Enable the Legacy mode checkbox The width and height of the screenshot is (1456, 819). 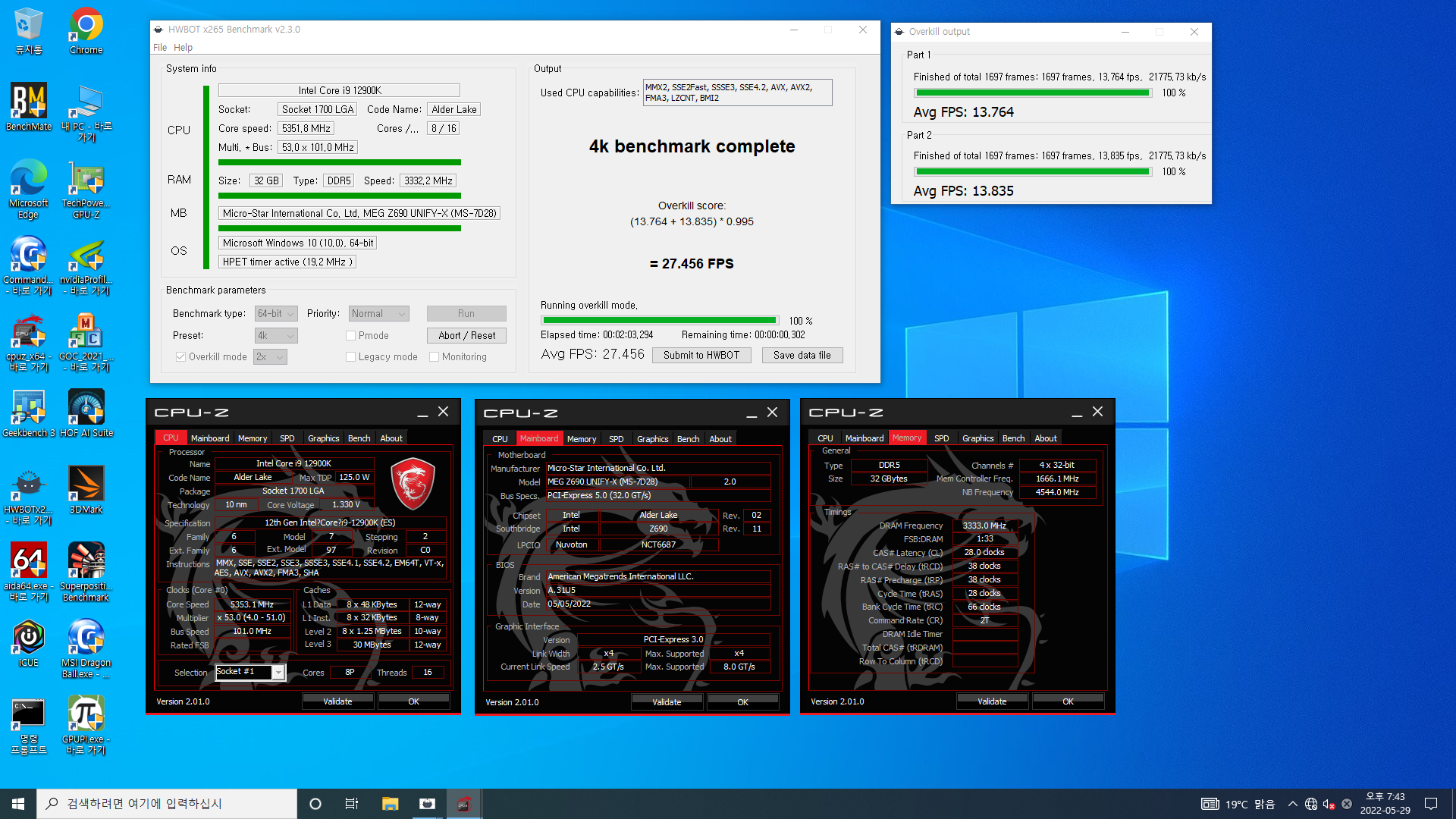tap(350, 357)
